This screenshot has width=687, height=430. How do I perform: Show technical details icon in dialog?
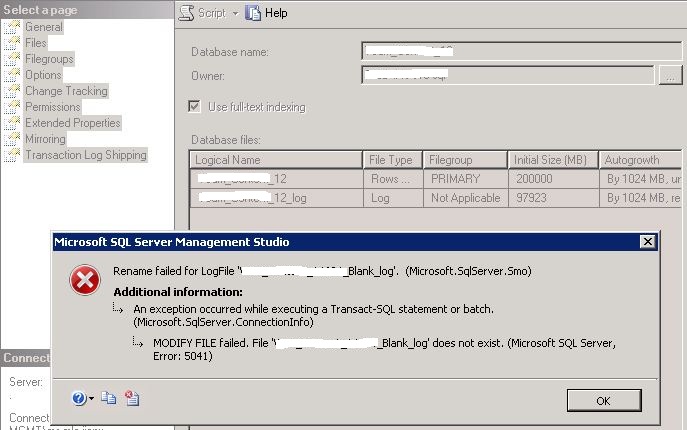(x=132, y=398)
